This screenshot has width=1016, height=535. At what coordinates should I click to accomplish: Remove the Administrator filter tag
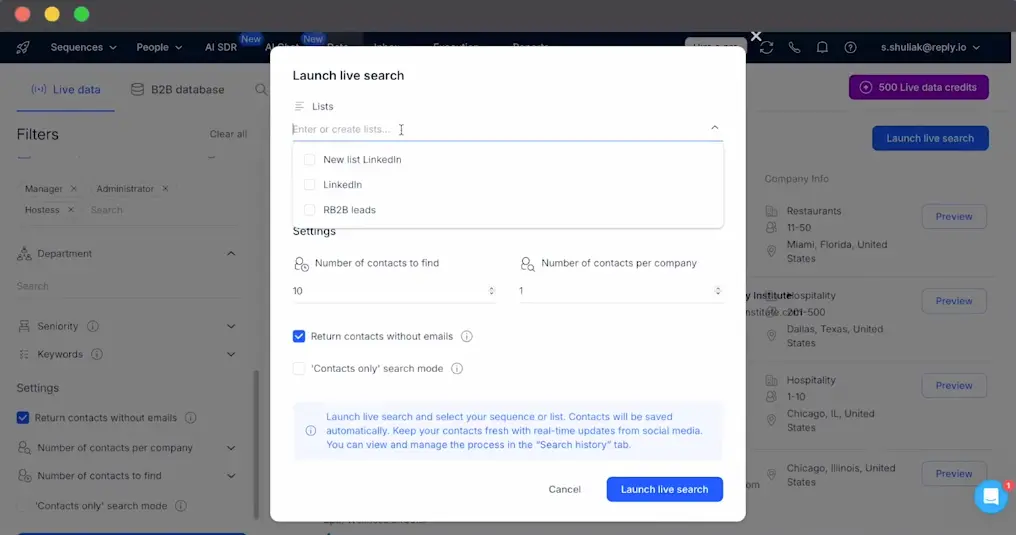[165, 188]
